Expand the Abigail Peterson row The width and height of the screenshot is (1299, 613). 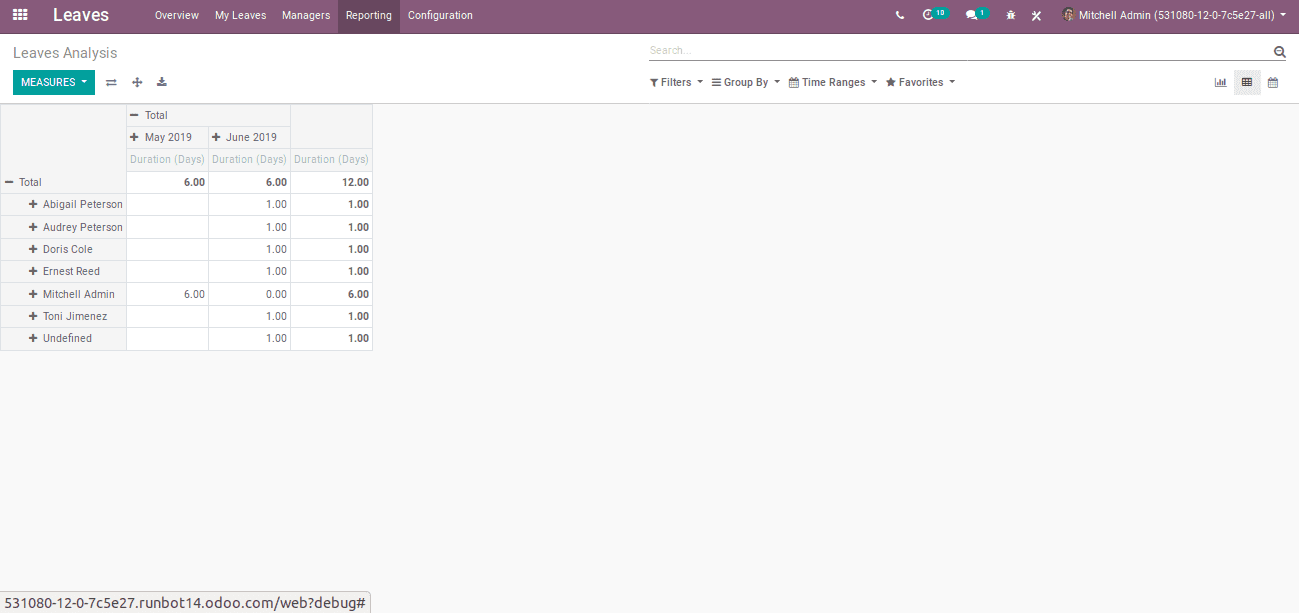(76, 204)
